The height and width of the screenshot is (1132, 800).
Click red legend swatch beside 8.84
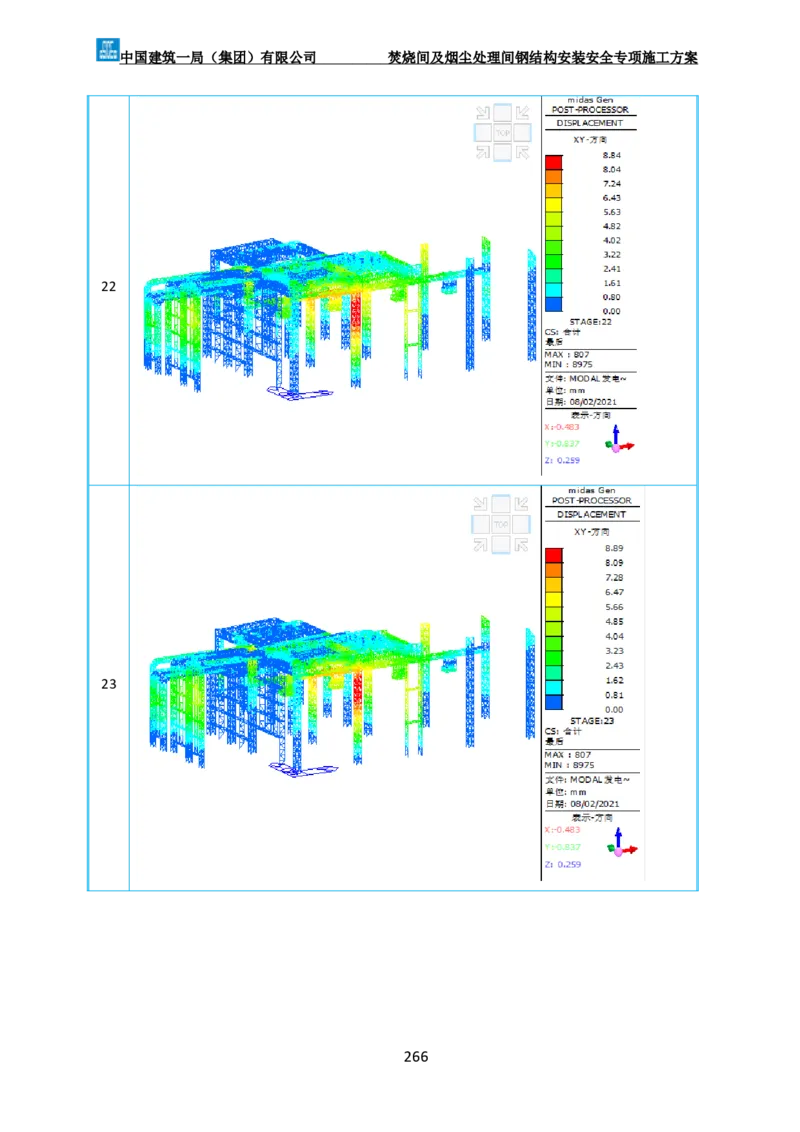point(554,163)
